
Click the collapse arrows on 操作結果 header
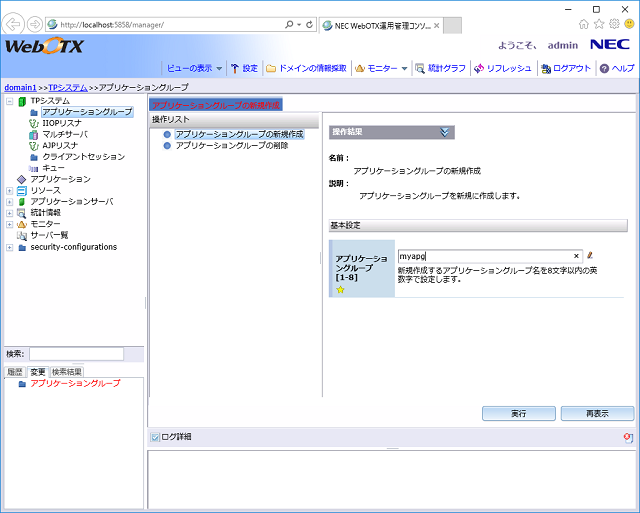pyautogui.click(x=444, y=131)
